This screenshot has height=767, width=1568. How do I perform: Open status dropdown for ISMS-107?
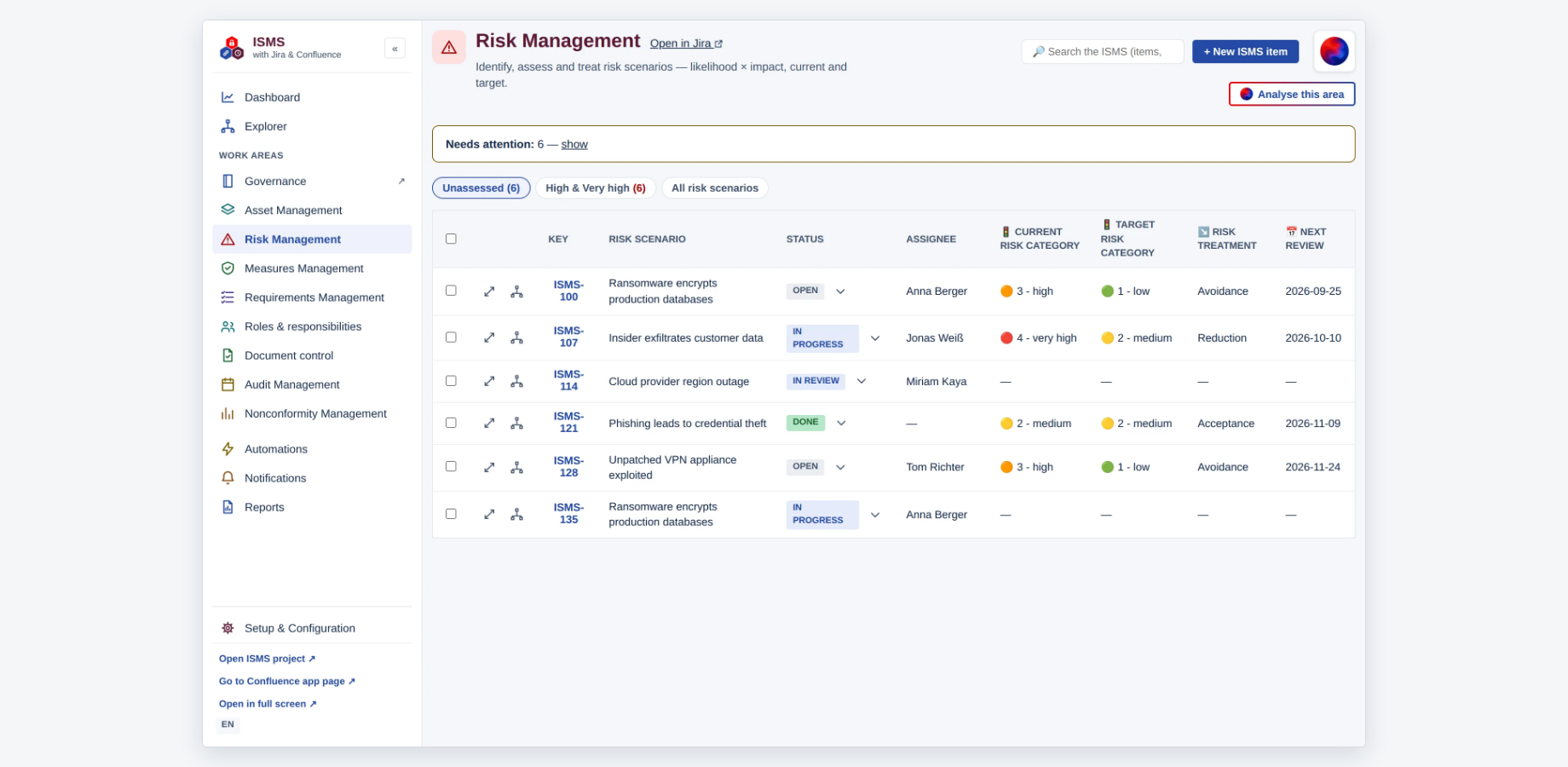point(875,338)
